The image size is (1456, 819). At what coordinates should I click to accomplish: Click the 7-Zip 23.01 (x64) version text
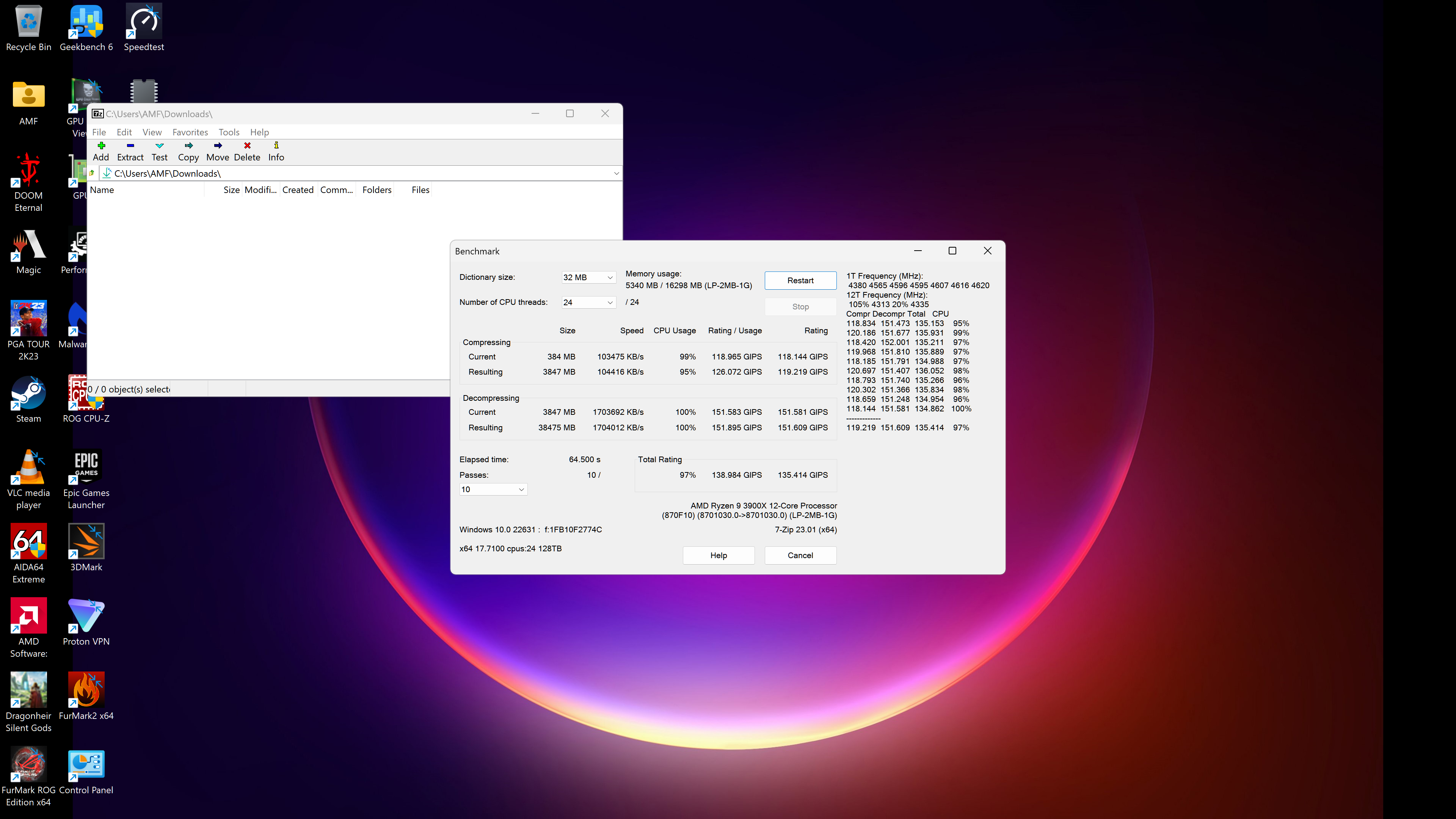(x=806, y=530)
